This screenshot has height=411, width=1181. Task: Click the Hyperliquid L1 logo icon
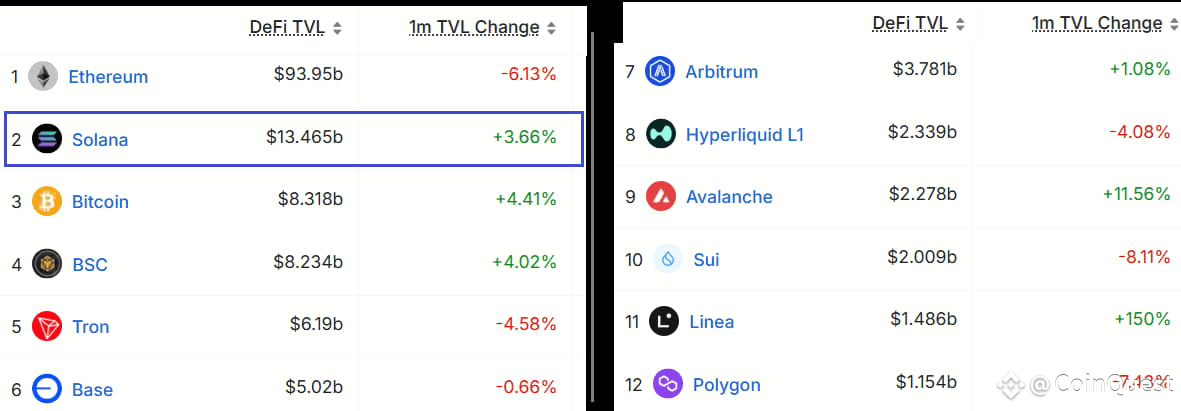click(x=661, y=134)
